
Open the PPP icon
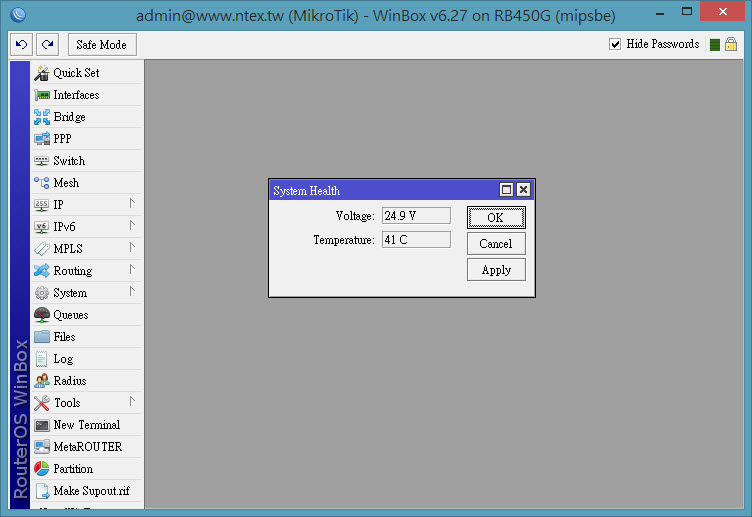tap(42, 139)
